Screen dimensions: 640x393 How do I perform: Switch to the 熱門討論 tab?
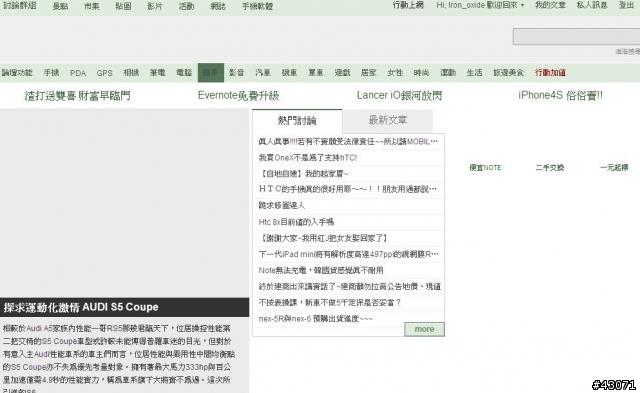click(x=297, y=121)
